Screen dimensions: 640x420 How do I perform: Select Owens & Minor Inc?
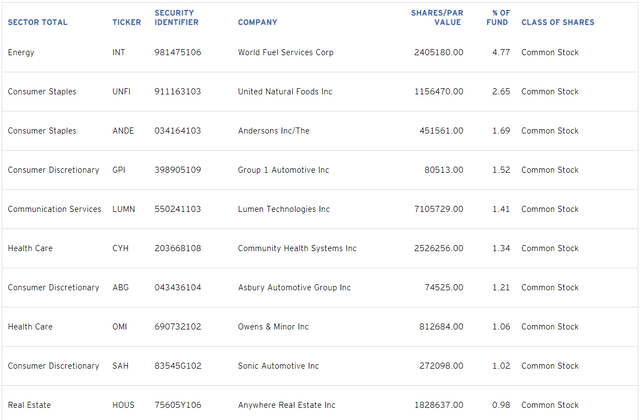[273, 327]
